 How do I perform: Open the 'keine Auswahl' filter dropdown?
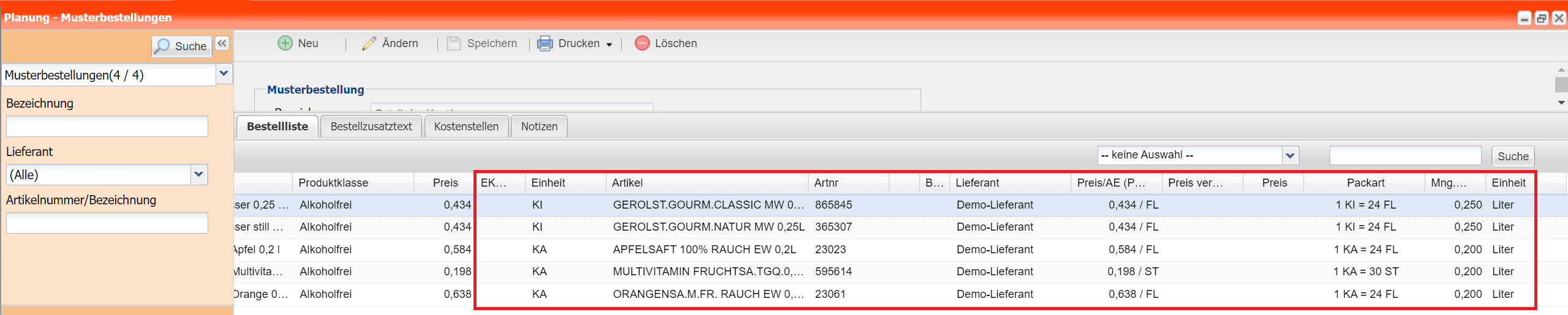coord(1290,155)
